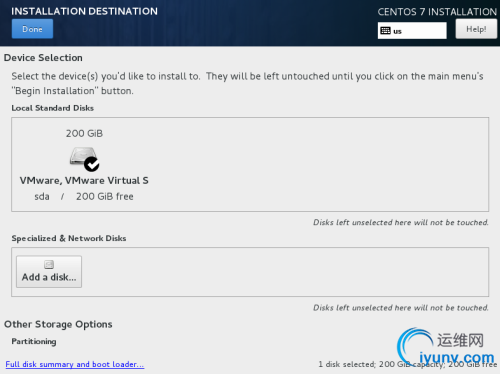Open the Help! button
Screen dimensions: 500x374
click(x=476, y=29)
